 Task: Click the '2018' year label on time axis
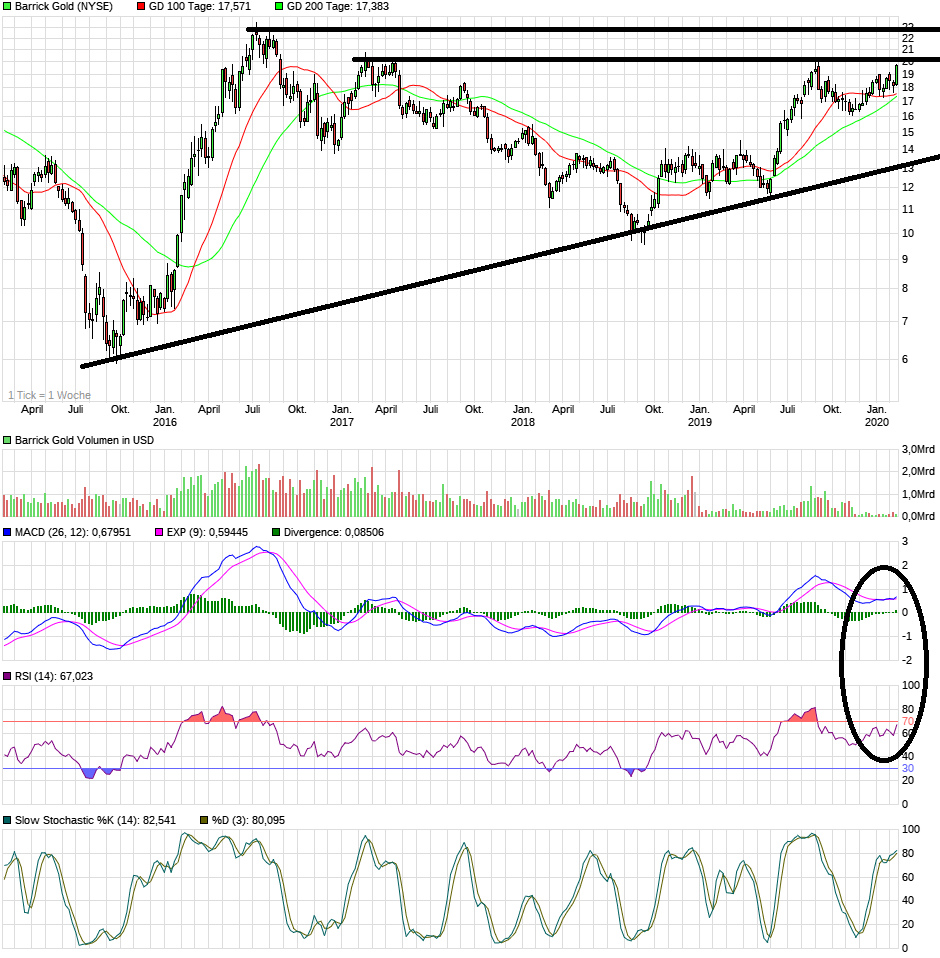[522, 422]
